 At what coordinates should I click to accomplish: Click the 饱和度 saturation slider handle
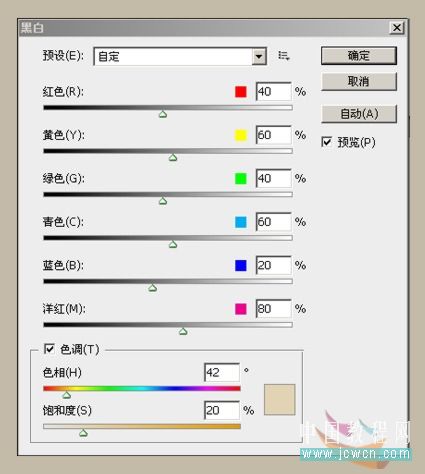(x=83, y=433)
